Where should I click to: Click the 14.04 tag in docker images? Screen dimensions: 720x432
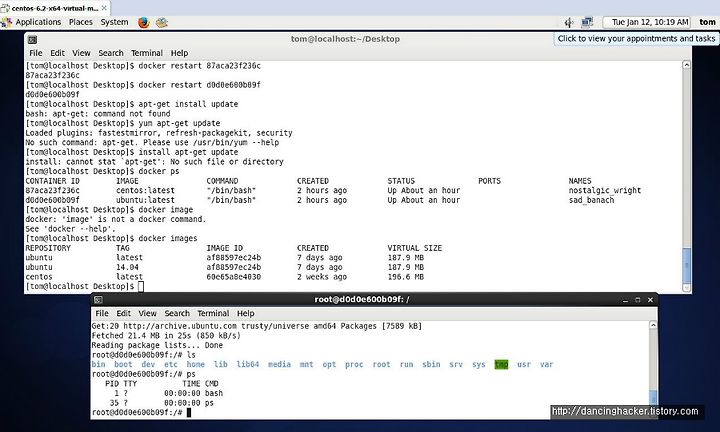coord(127,267)
